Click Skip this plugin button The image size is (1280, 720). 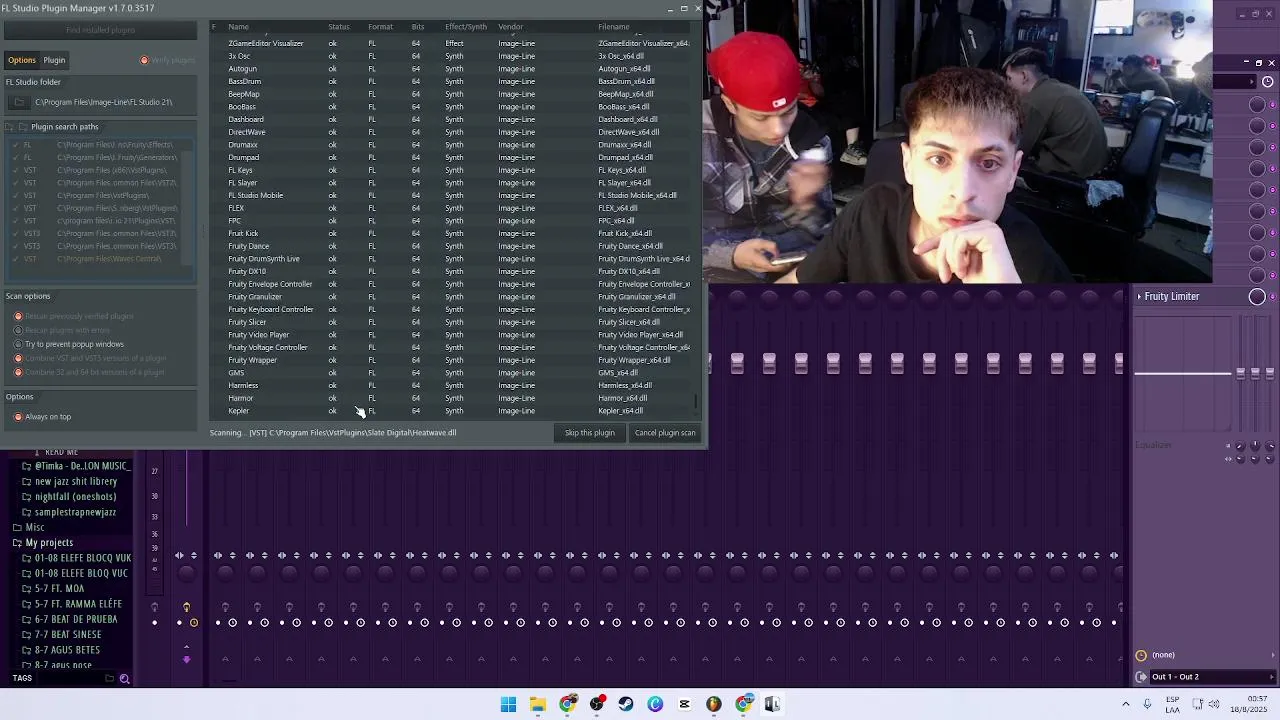[589, 433]
